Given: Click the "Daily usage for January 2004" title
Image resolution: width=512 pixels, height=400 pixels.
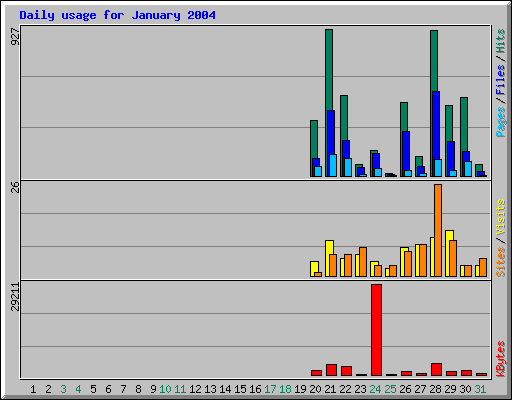Looking at the screenshot, I should pos(117,15).
